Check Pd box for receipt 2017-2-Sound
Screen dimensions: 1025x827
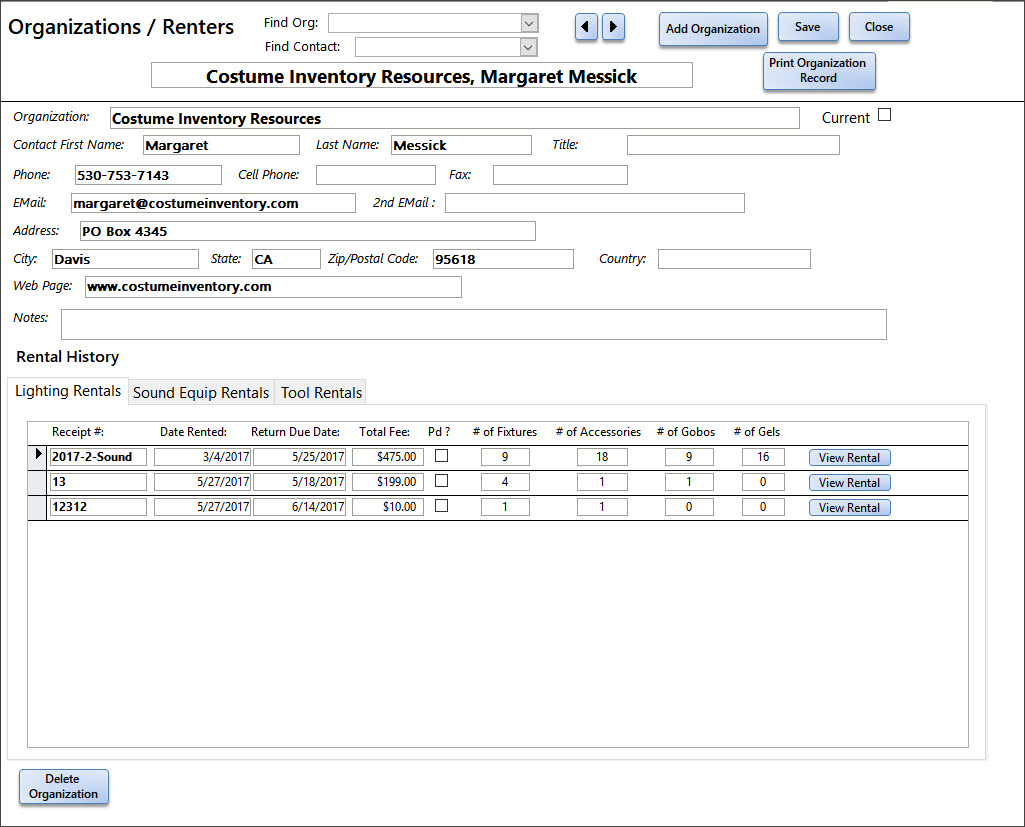pos(441,456)
